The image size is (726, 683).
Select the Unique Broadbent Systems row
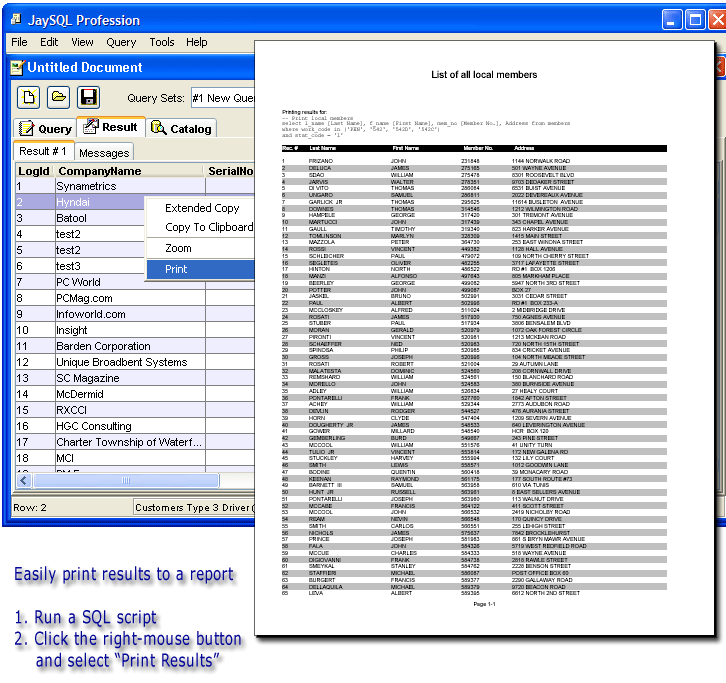click(135, 362)
